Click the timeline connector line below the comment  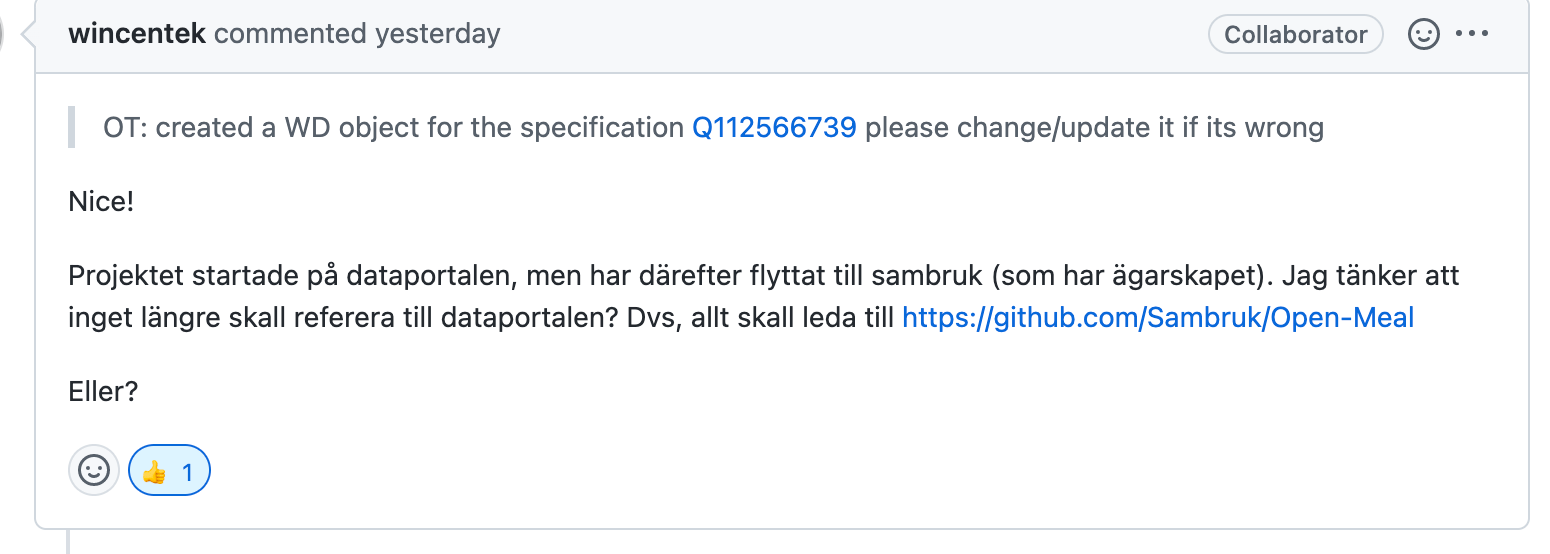[x=68, y=541]
